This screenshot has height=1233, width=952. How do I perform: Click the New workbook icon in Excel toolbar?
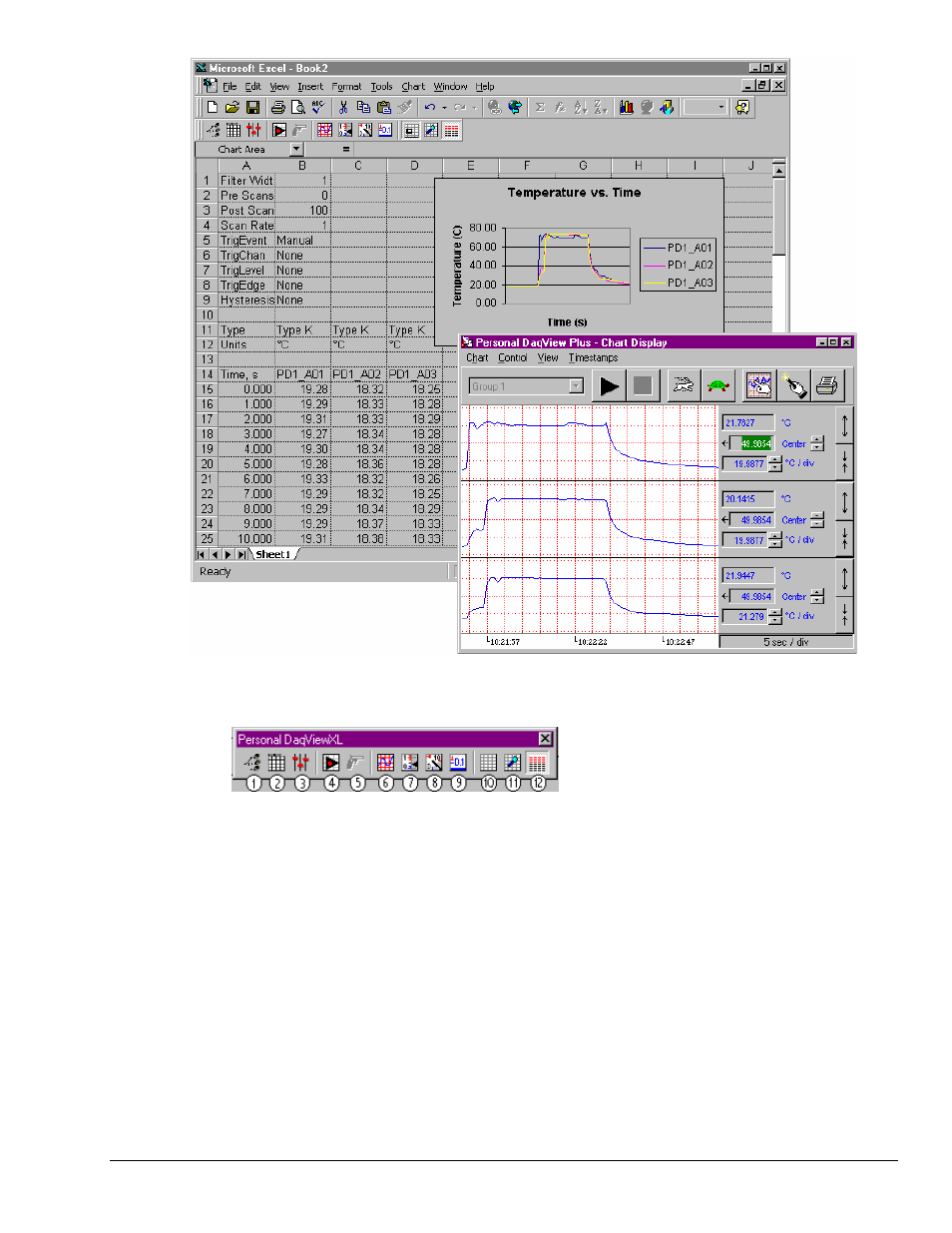coord(212,107)
